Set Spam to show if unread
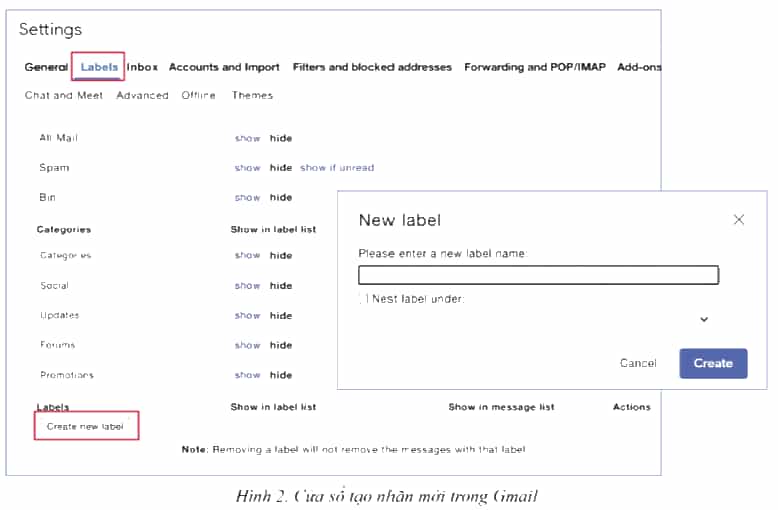Image resolution: width=778 pixels, height=510 pixels. (337, 168)
